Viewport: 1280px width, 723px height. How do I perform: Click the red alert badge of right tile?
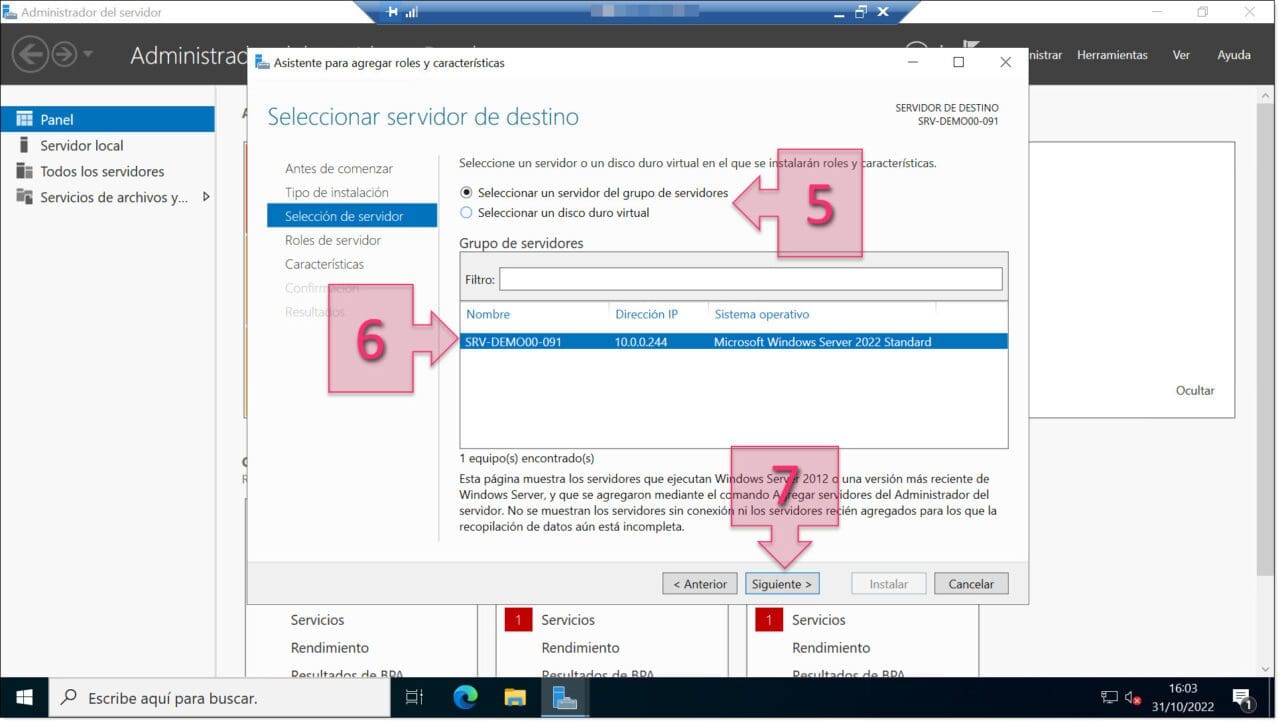click(x=768, y=620)
